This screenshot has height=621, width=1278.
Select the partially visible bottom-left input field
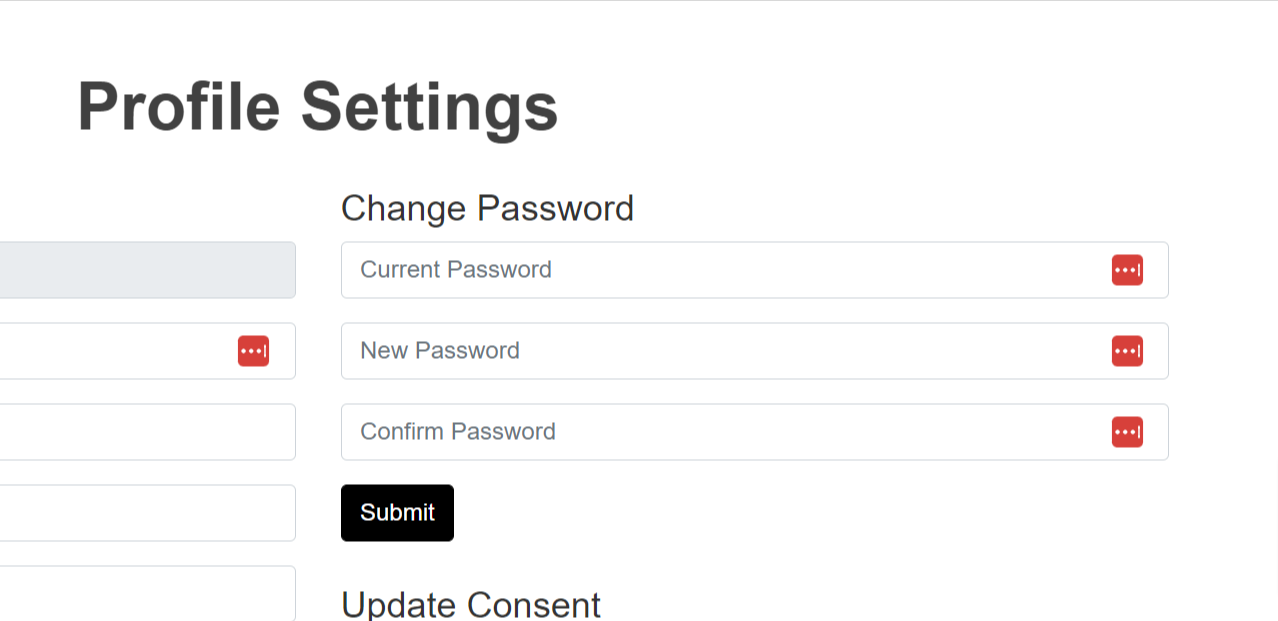[x=148, y=594]
